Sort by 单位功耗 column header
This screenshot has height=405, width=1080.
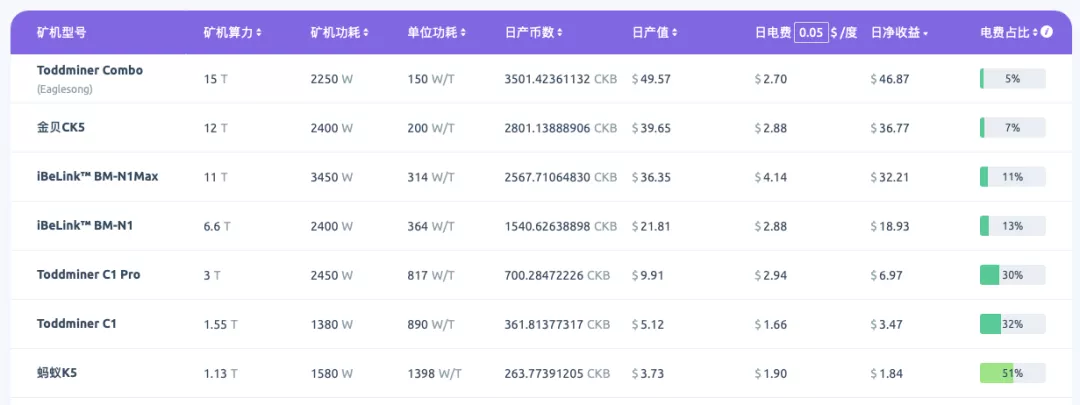437,32
